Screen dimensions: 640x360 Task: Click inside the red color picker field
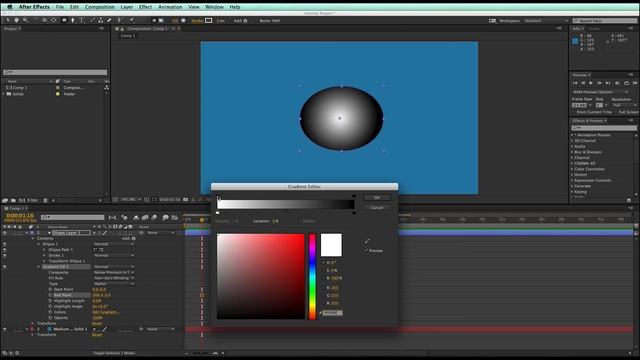tap(260, 276)
